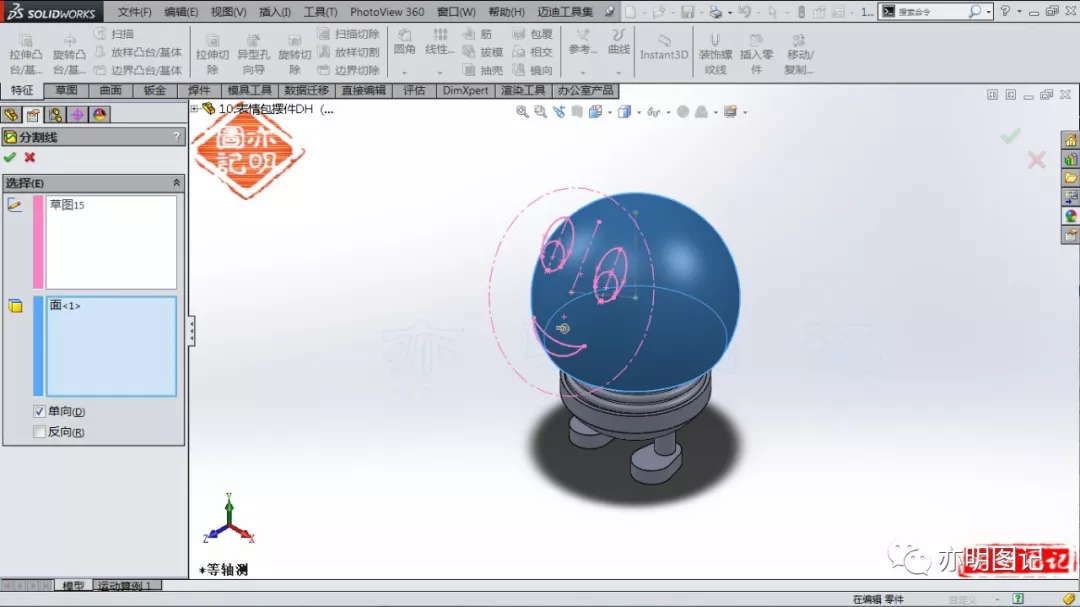The image size is (1080, 607).
Task: Open the DisplayManager color-ball tab icon
Action: point(99,114)
